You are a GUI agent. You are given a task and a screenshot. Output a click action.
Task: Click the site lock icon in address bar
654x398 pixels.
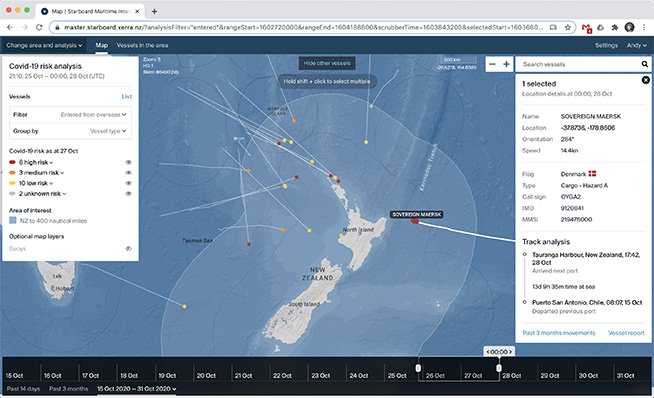click(58, 28)
